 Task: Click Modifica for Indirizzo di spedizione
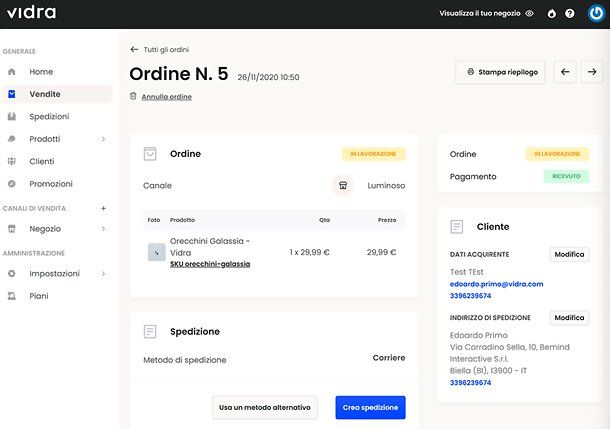(x=569, y=318)
